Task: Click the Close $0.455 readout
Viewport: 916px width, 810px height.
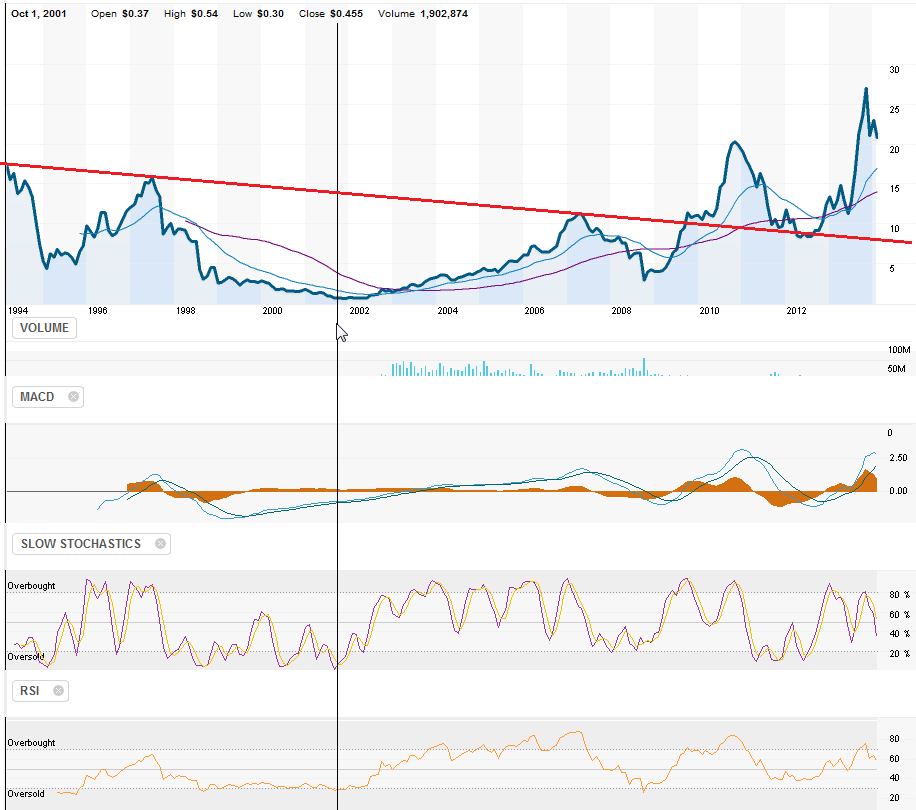Action: pyautogui.click(x=340, y=14)
